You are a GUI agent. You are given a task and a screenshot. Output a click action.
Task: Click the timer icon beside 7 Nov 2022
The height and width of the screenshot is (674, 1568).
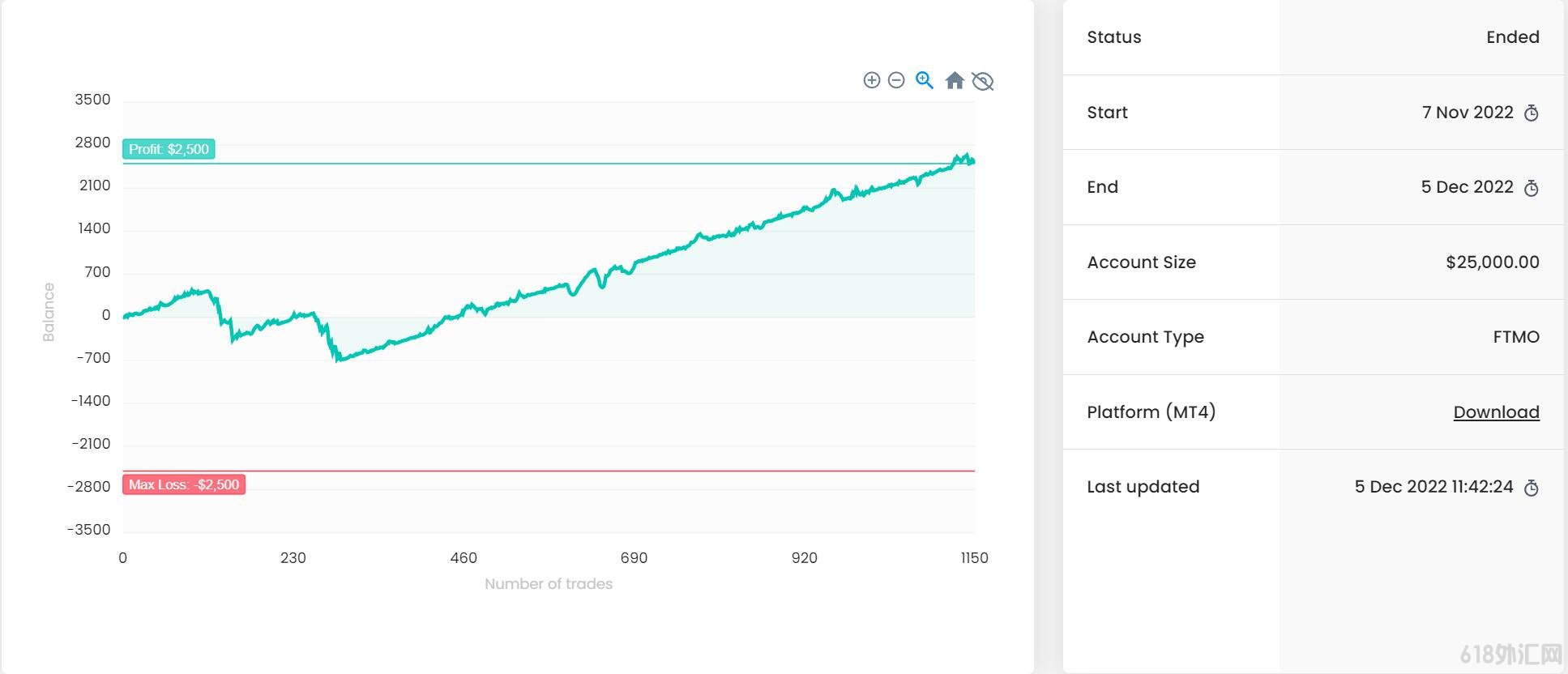tap(1531, 113)
